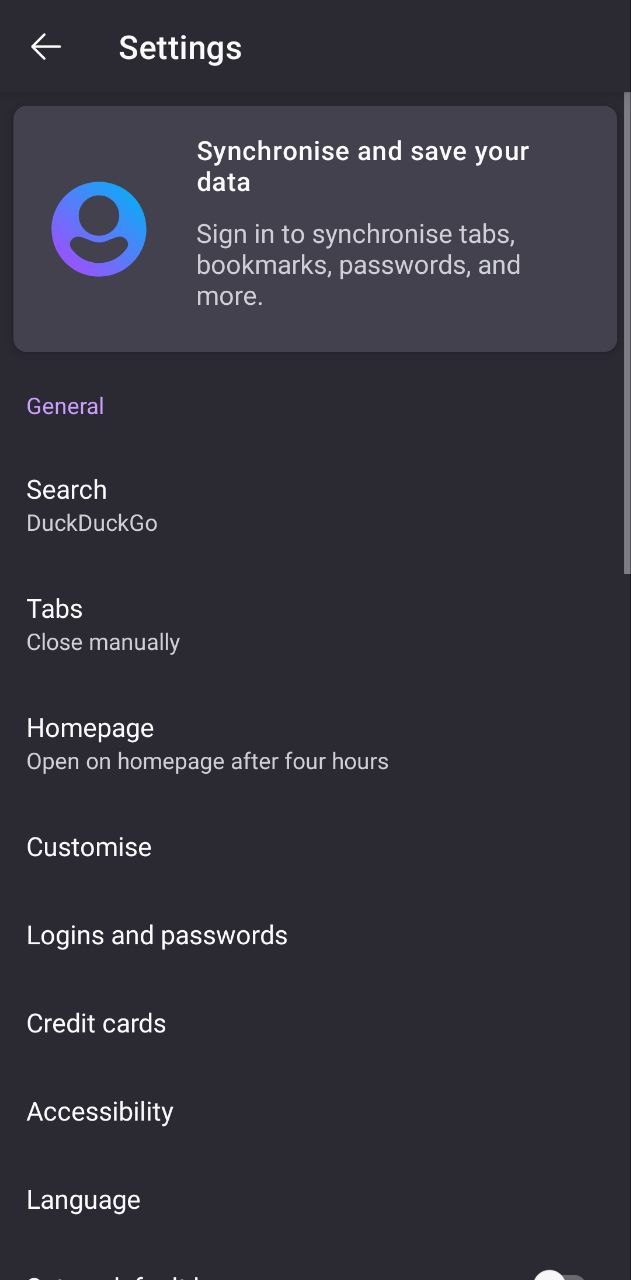
Task: Open the Search settings entry
Action: [x=315, y=505]
